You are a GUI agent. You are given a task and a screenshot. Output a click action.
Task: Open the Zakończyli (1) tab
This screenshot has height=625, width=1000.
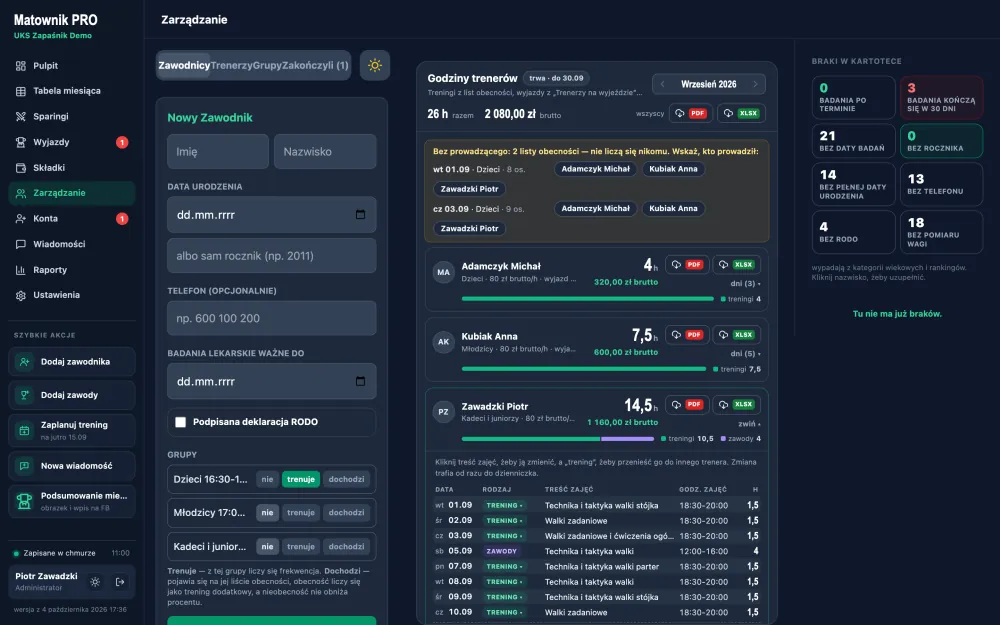pos(315,66)
